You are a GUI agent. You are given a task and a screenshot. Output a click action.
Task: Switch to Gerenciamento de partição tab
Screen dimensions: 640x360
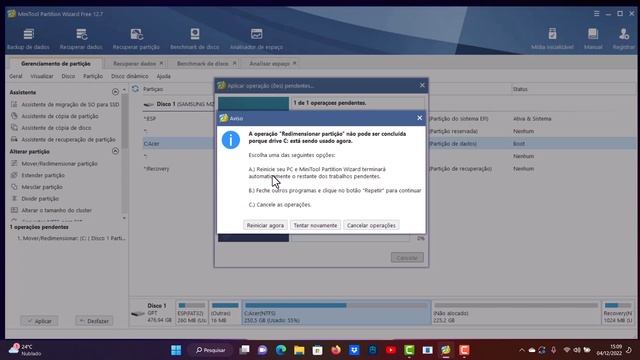[56, 64]
